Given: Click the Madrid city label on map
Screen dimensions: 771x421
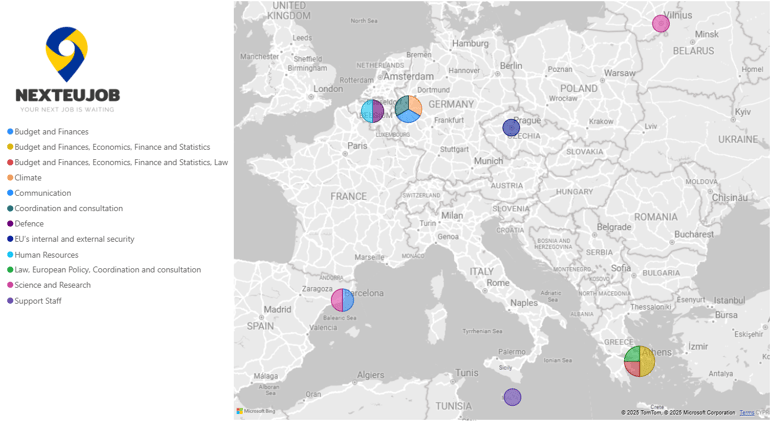Looking at the screenshot, I should (x=277, y=309).
